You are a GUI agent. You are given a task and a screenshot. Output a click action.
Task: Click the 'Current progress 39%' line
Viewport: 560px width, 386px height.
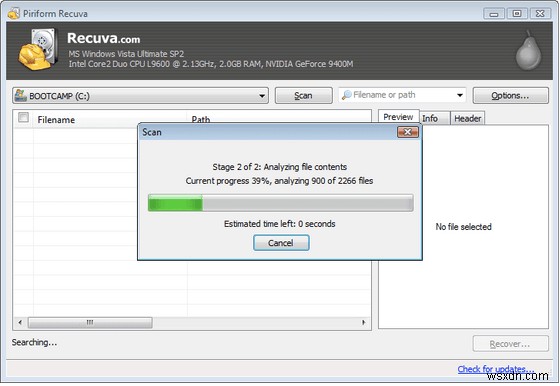click(279, 181)
